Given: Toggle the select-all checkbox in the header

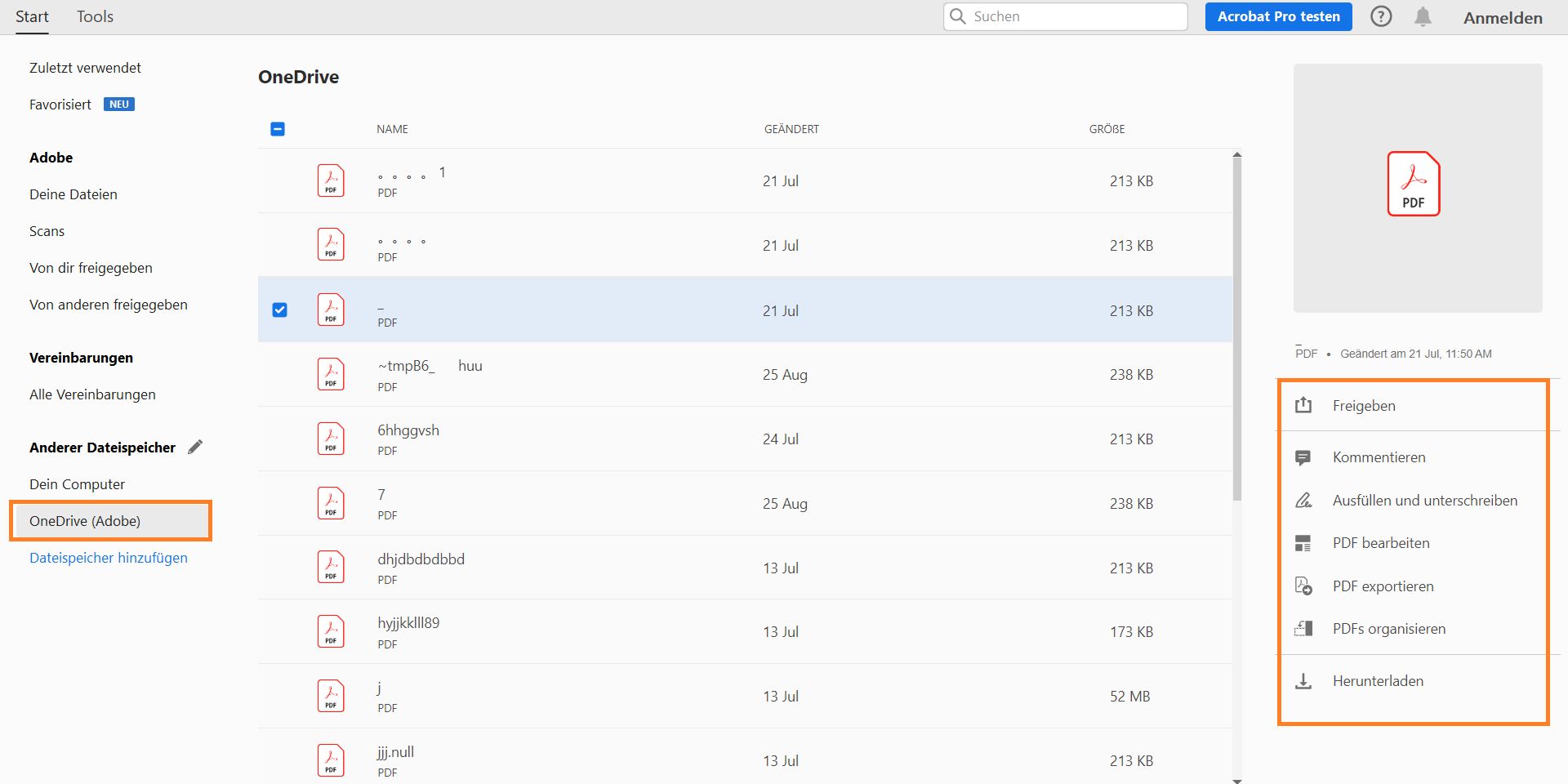Looking at the screenshot, I should coord(278,129).
